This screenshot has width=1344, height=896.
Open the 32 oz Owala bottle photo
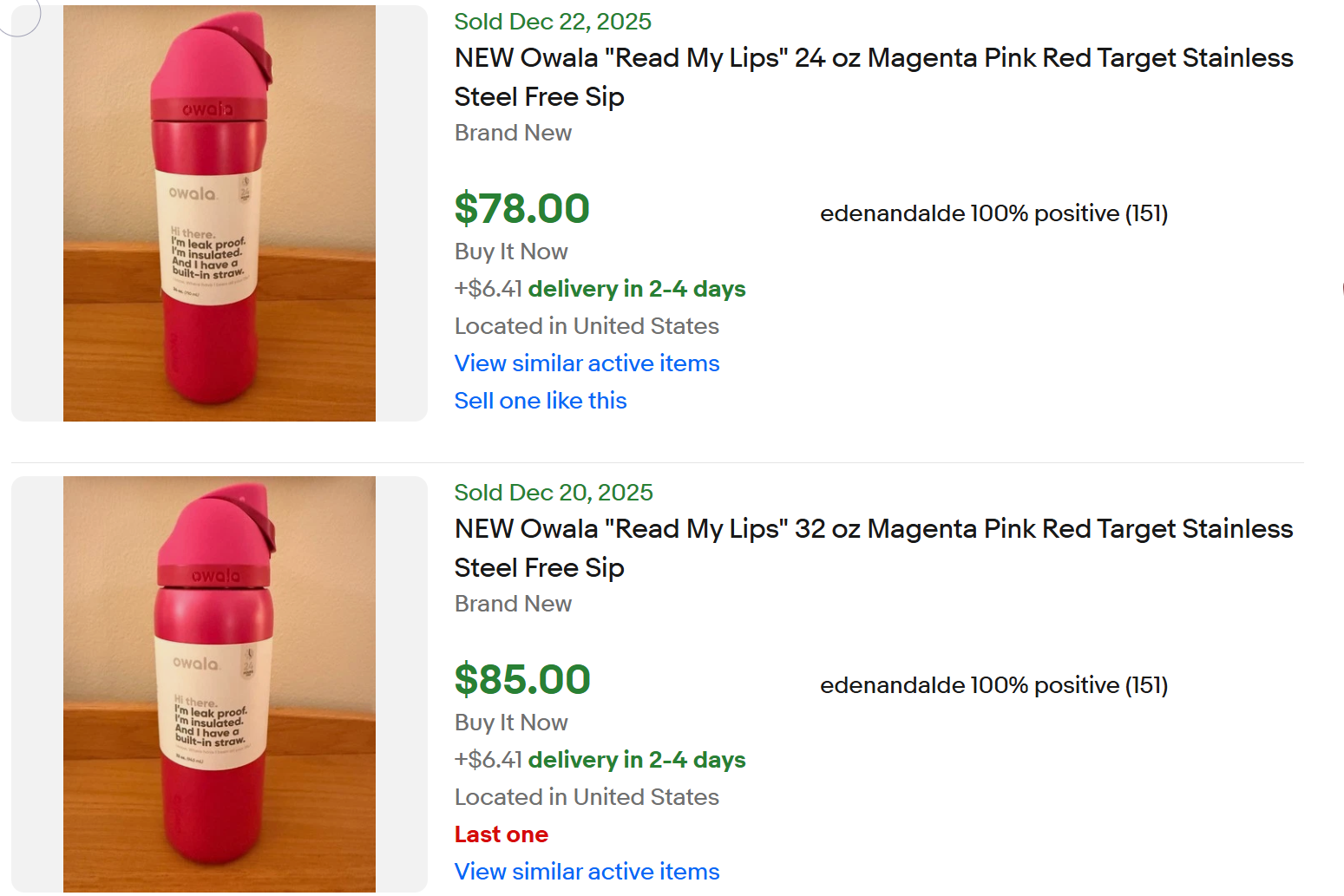click(219, 683)
